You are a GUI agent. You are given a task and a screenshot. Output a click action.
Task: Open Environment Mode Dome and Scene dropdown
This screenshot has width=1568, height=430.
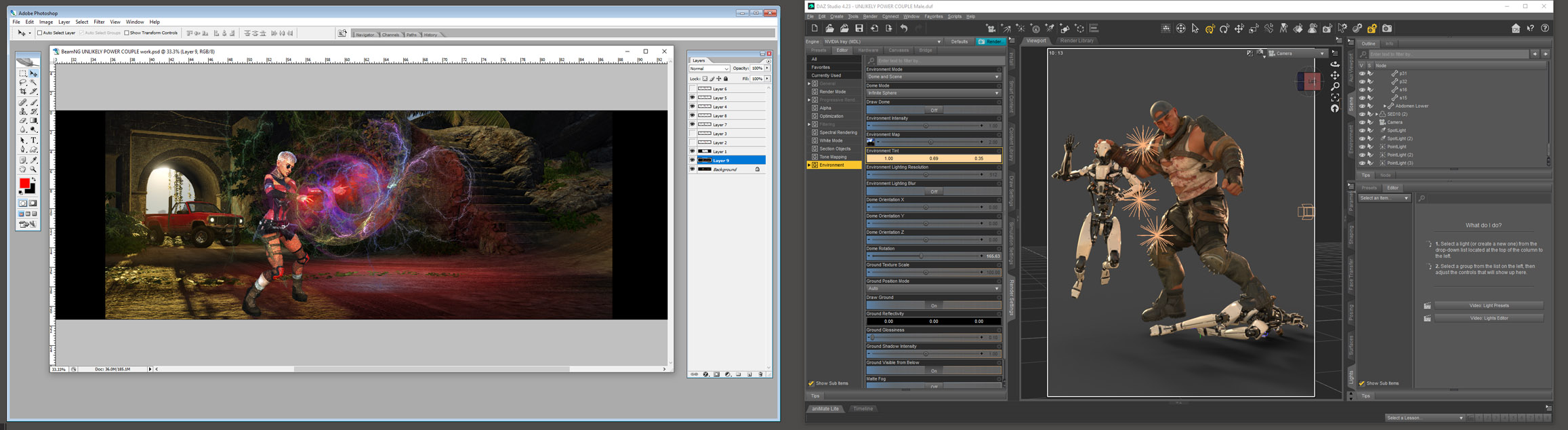pyautogui.click(x=934, y=77)
